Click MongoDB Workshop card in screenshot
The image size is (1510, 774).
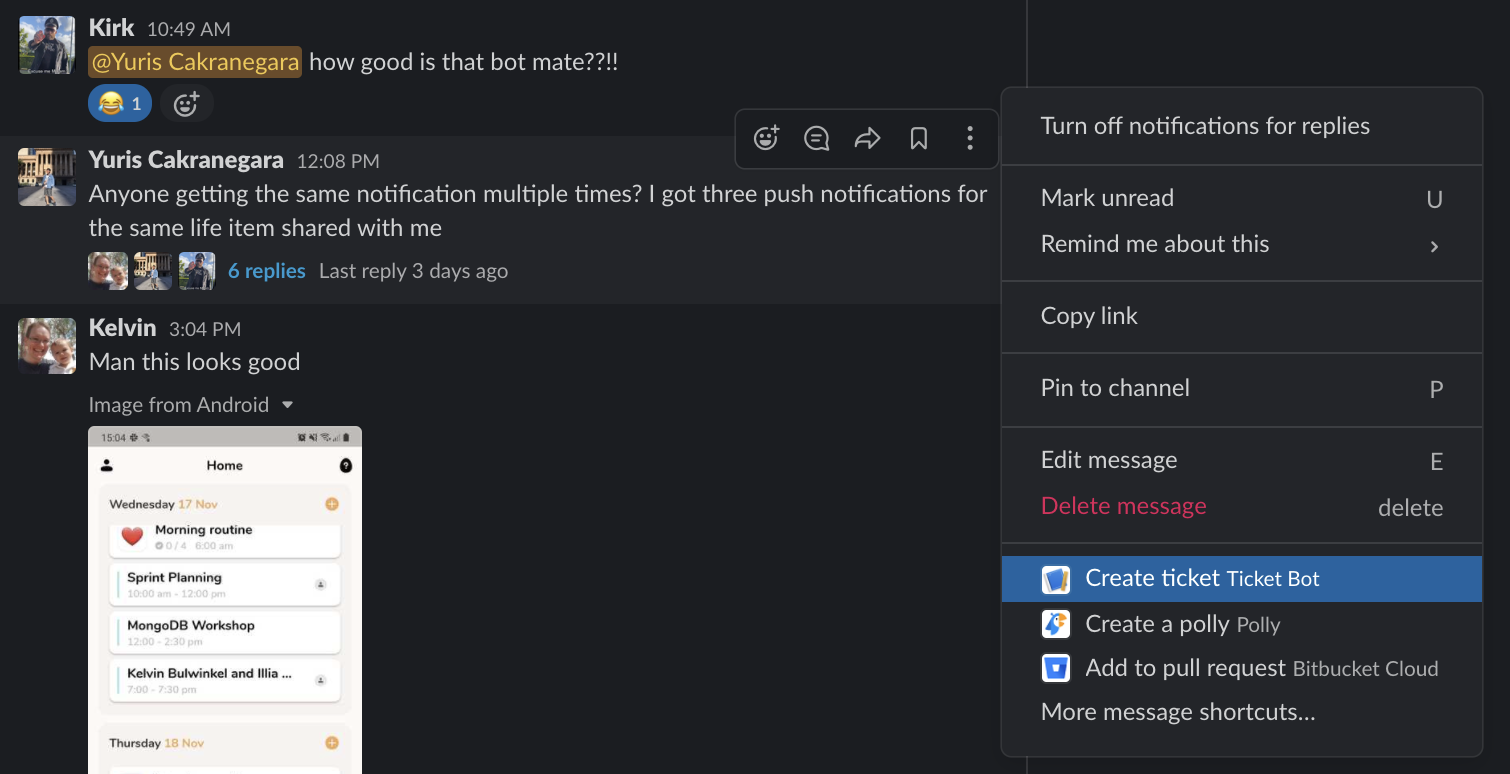(224, 632)
